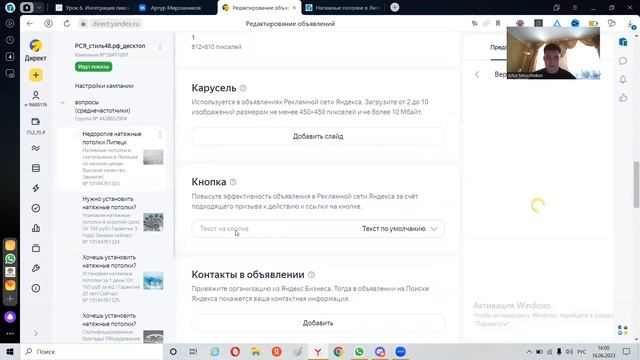Tick checkbox for Нужно установить натяжные потолки ad

pos(77,199)
